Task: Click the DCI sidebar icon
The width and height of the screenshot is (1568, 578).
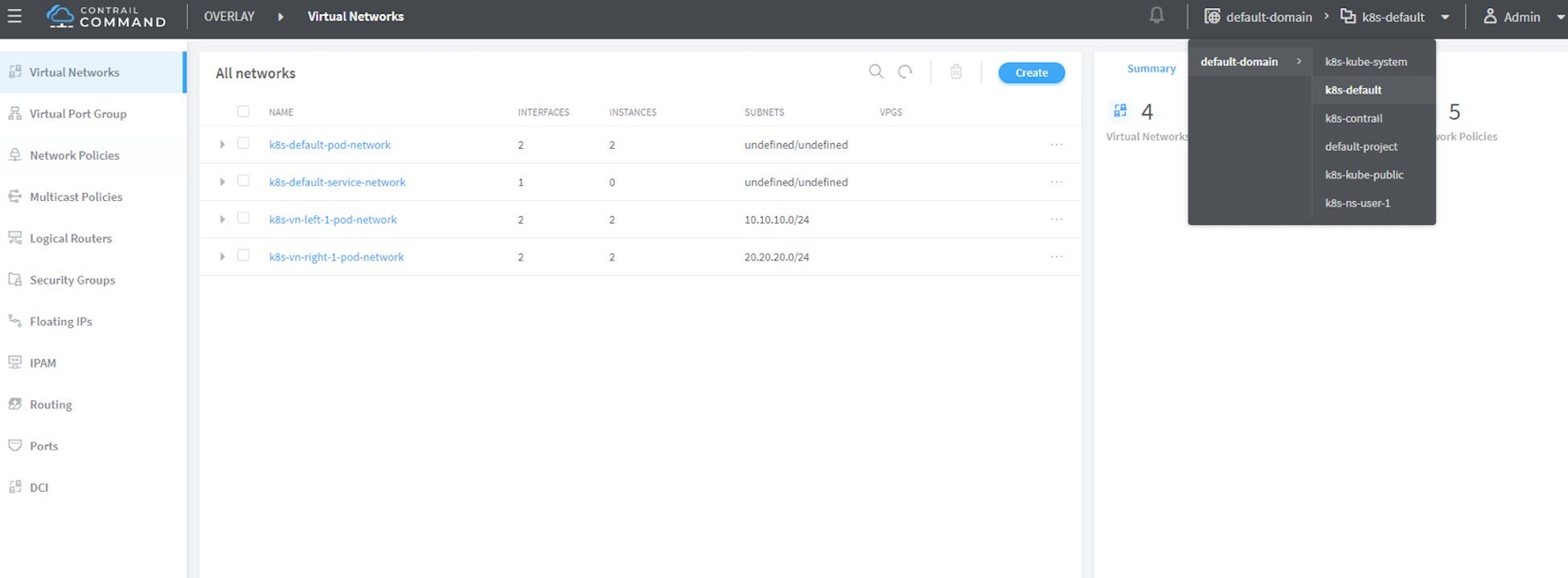Action: [14, 487]
